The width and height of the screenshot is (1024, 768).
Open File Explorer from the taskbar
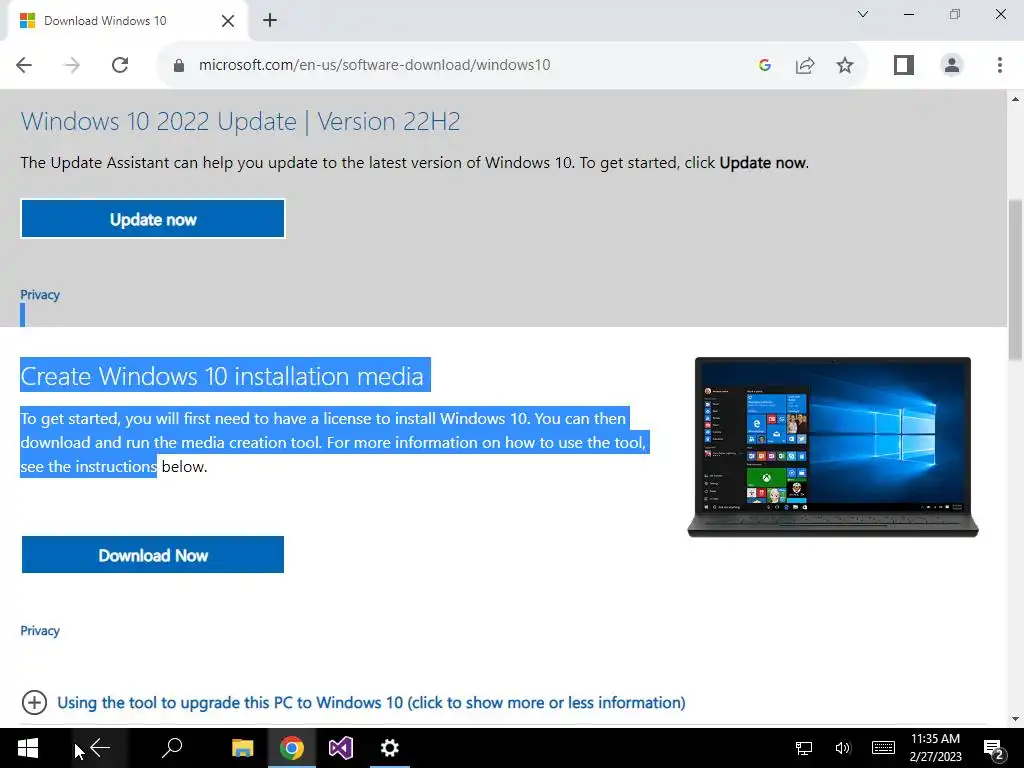tap(242, 748)
